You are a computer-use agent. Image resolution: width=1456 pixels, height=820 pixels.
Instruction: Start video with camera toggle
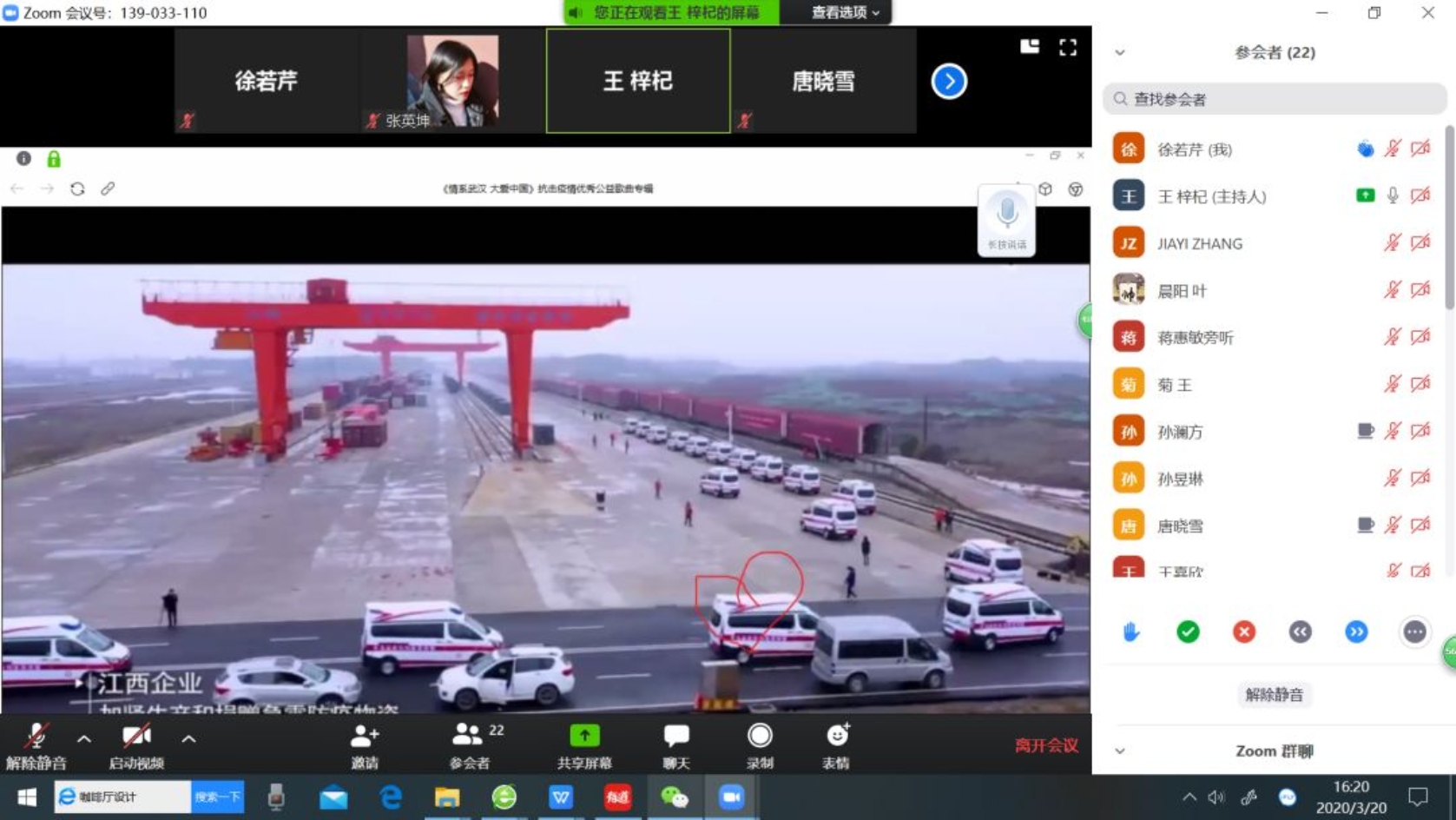(x=136, y=745)
